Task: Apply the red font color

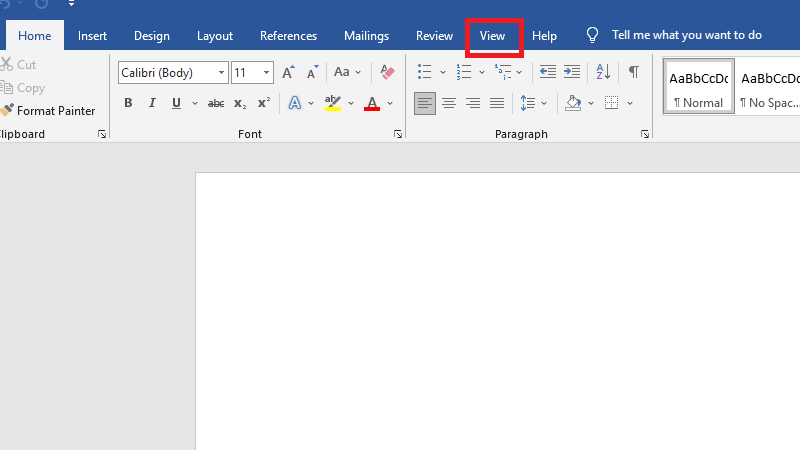Action: (372, 103)
